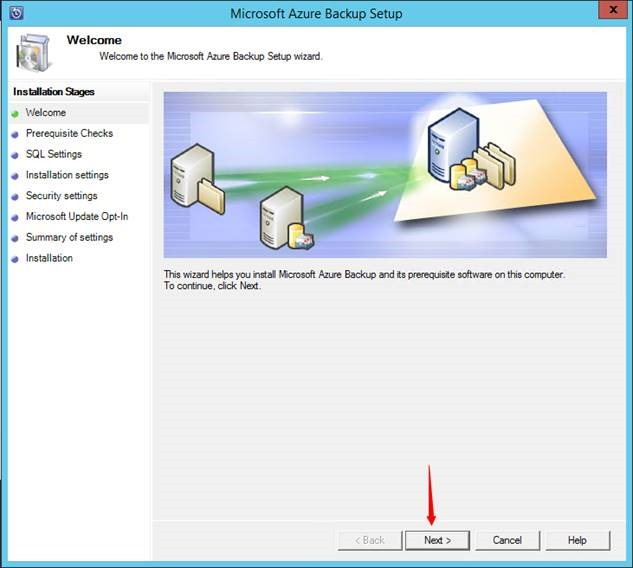The height and width of the screenshot is (568, 633).
Task: Click Next to continue setup
Action: [x=438, y=540]
